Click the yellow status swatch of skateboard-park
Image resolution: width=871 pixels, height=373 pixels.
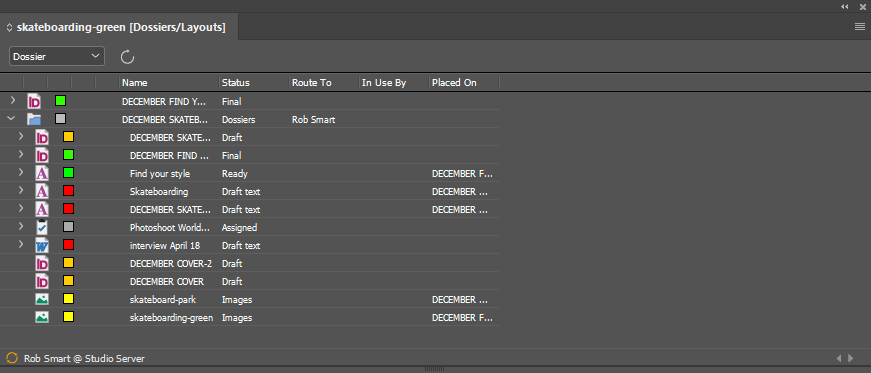68,299
